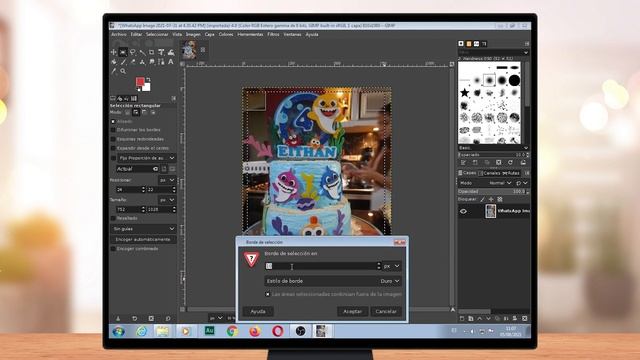The width and height of the screenshot is (640, 360).
Task: Save tool preset icon in tool options
Action: [x=118, y=318]
